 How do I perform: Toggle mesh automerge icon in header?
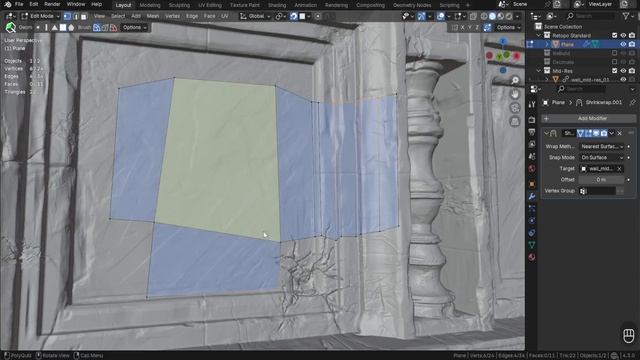(487, 27)
